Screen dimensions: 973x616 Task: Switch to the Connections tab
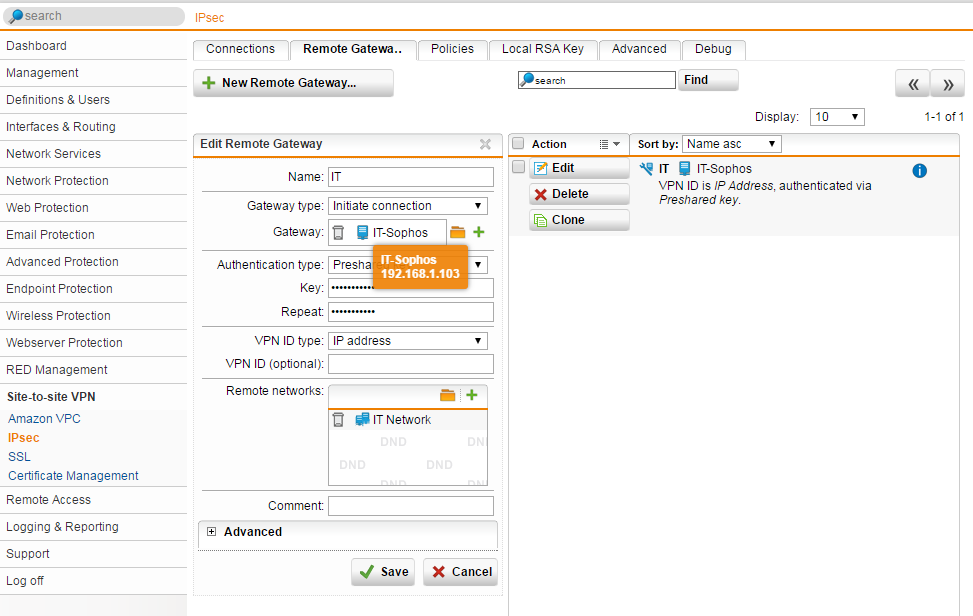(240, 49)
